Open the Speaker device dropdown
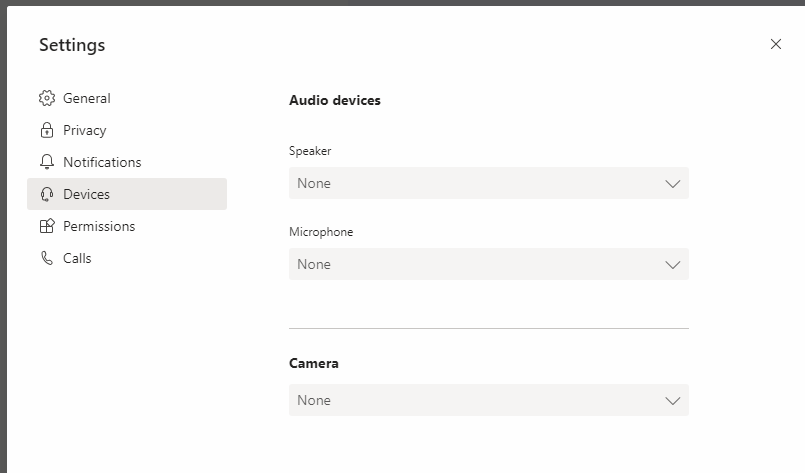 click(x=489, y=183)
